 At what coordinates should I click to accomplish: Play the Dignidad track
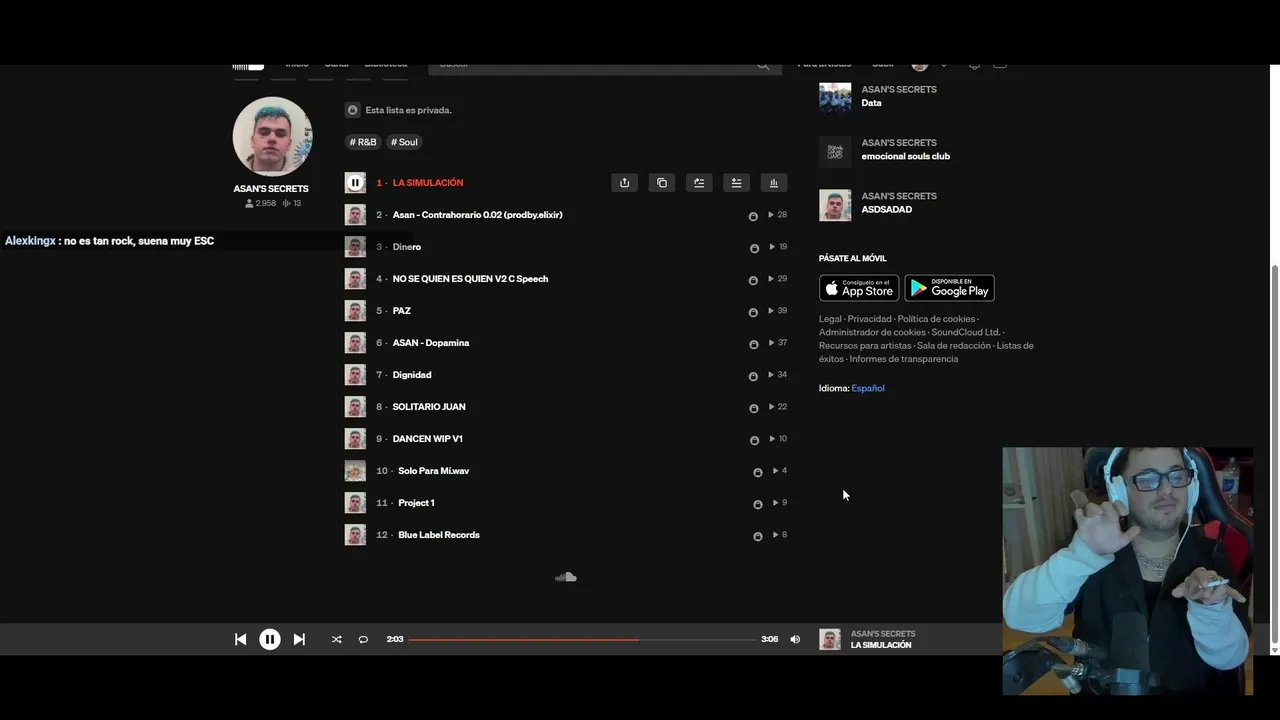[x=412, y=375]
